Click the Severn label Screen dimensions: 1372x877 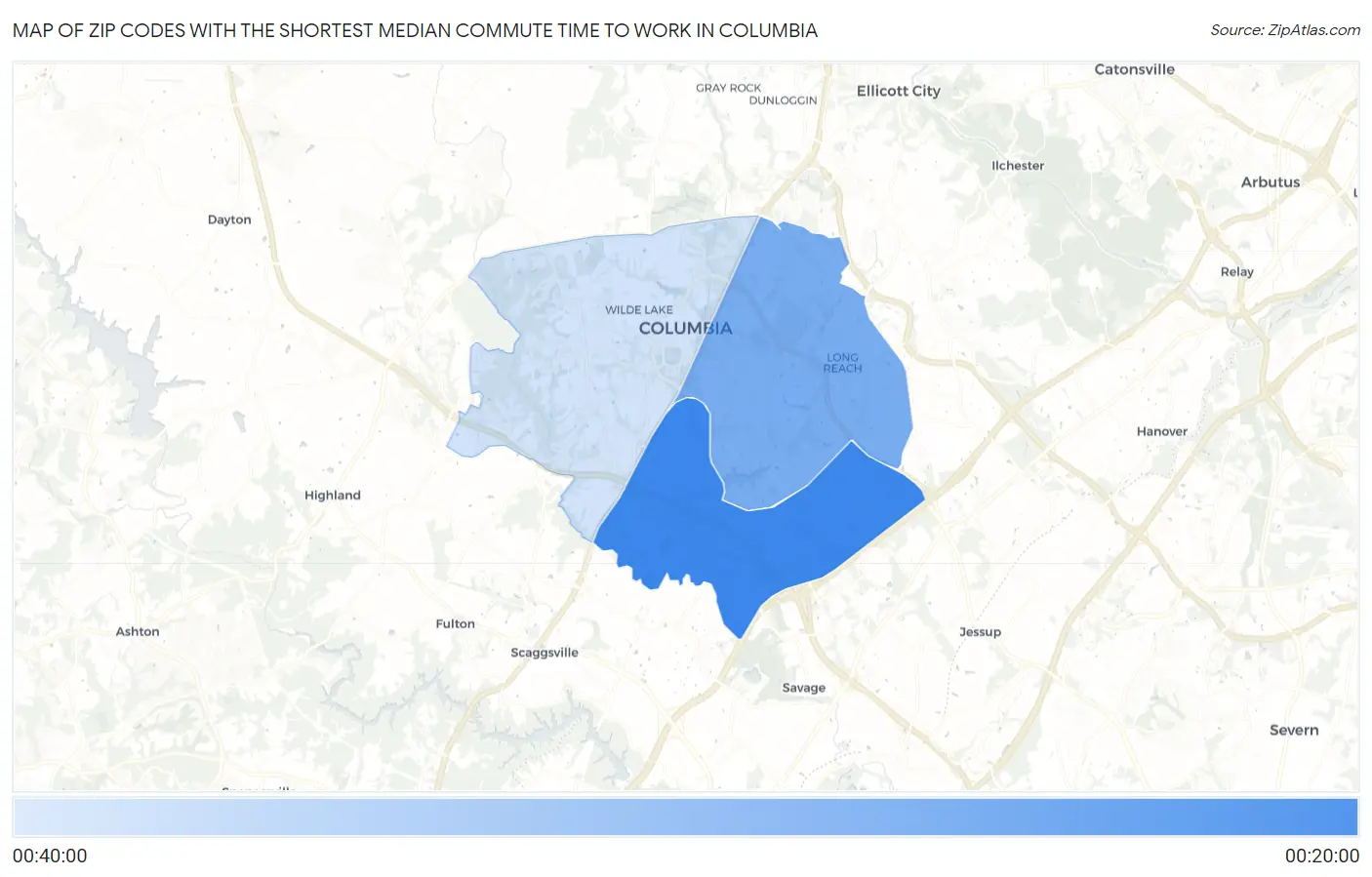(x=1293, y=731)
